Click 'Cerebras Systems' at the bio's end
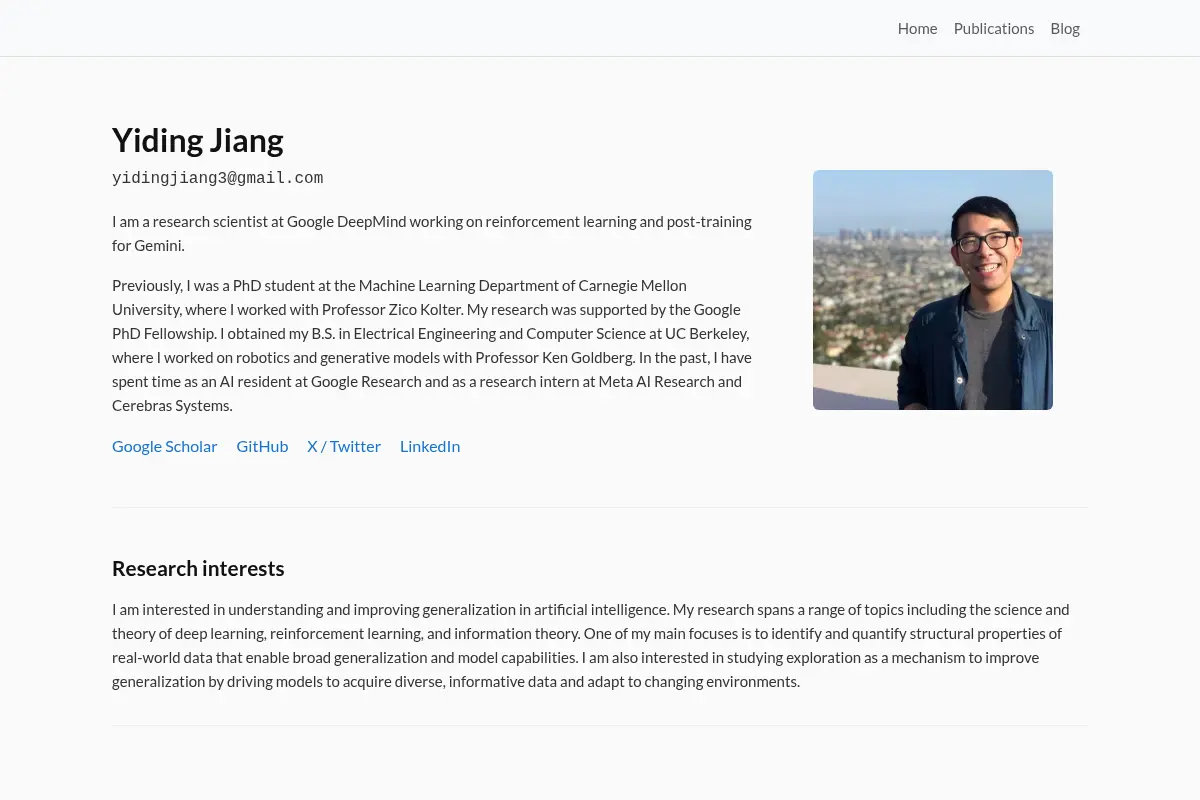The image size is (1200, 800). tap(172, 405)
